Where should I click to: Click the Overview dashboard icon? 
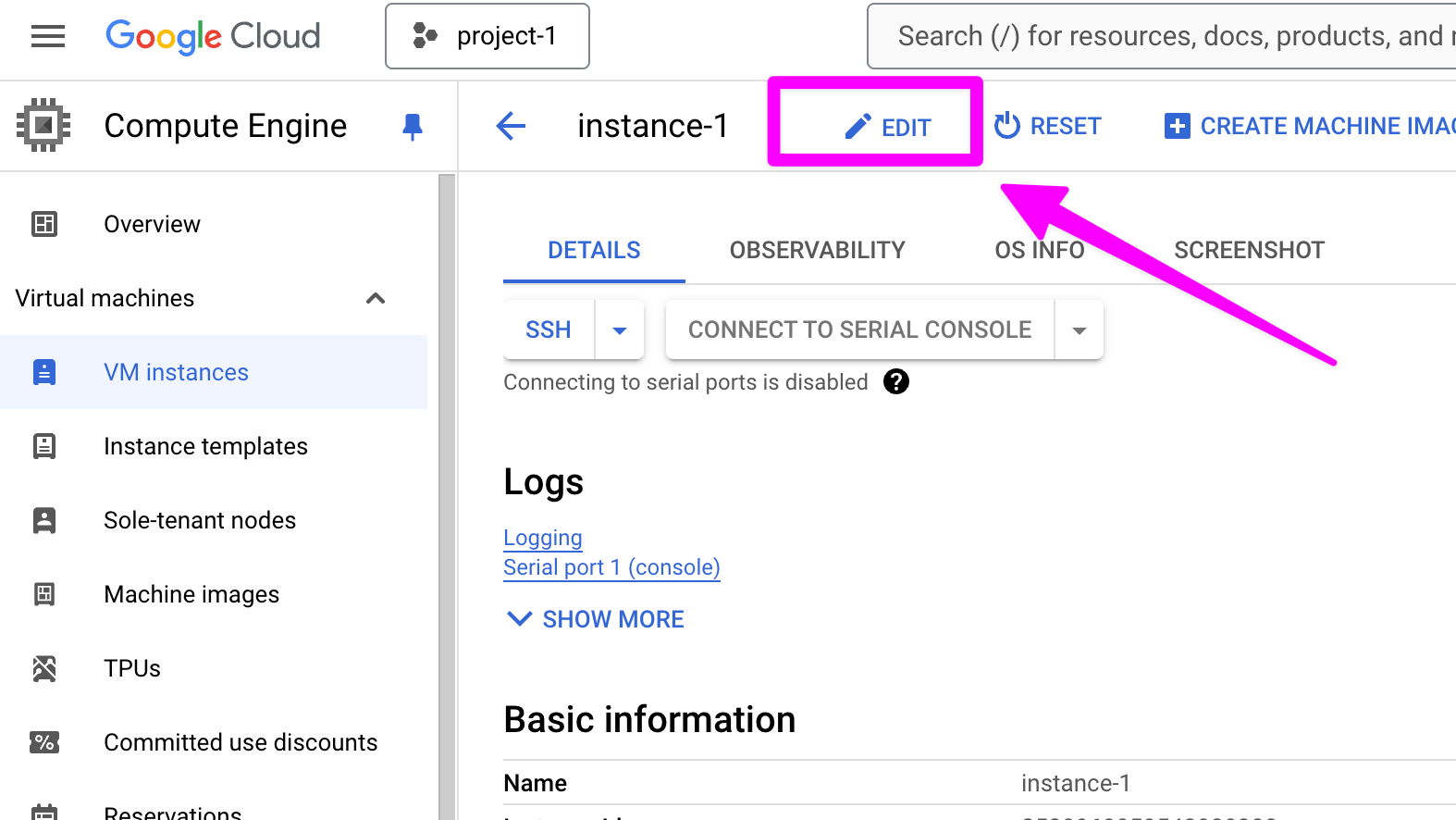(44, 224)
